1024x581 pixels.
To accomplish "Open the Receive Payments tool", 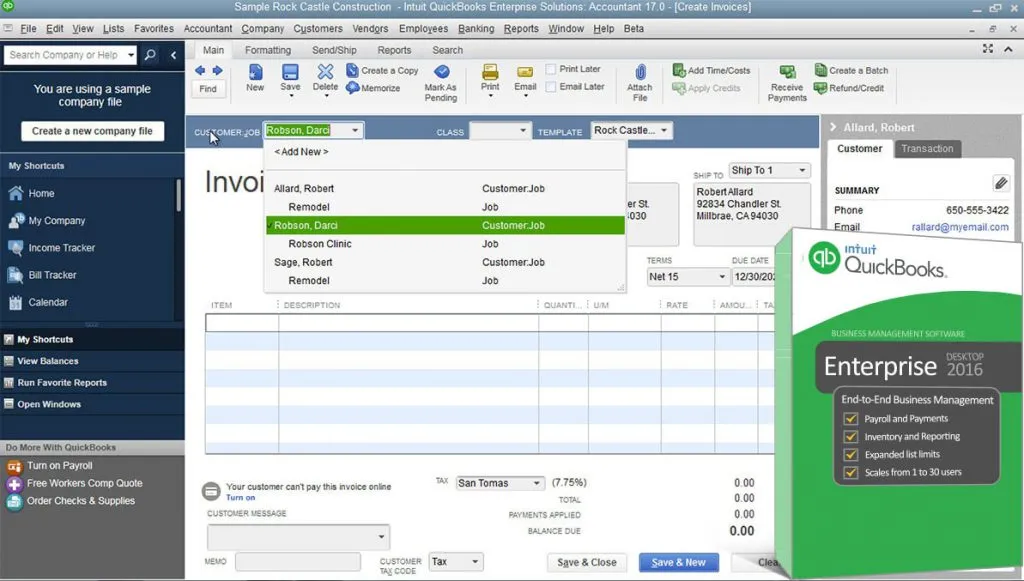I will point(787,80).
